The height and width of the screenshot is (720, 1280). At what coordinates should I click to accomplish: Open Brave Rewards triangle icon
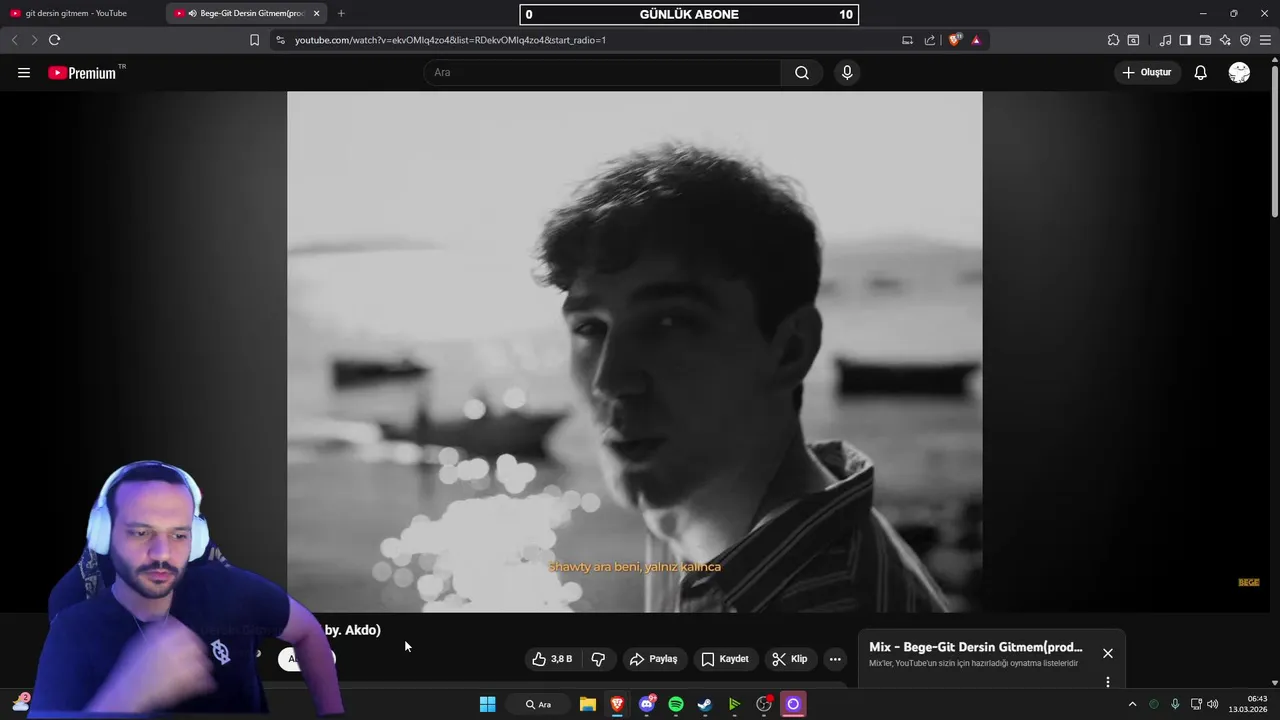[x=976, y=40]
